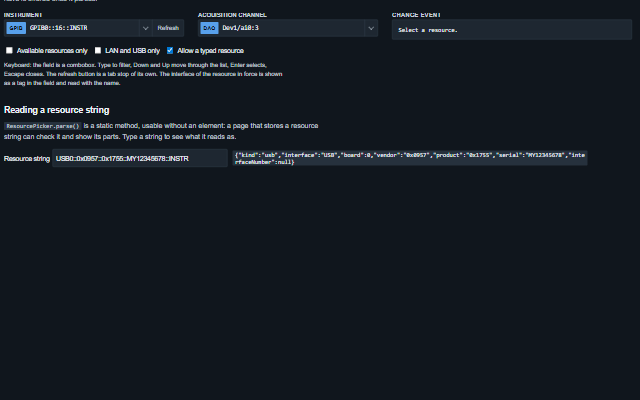Uncheck Allow a typed resource
640x400 pixels.
[x=170, y=51]
